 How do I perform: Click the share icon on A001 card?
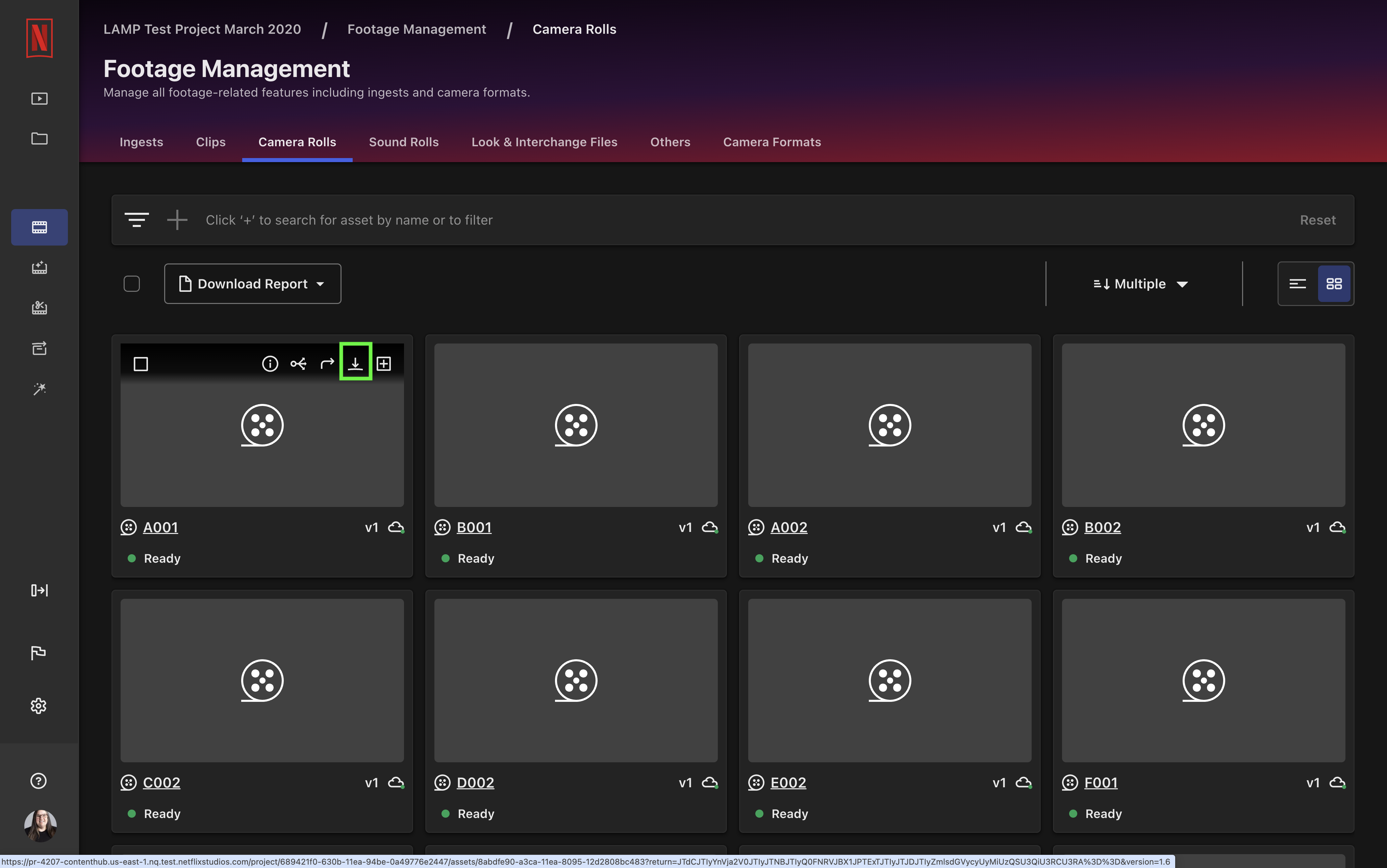pos(299,363)
